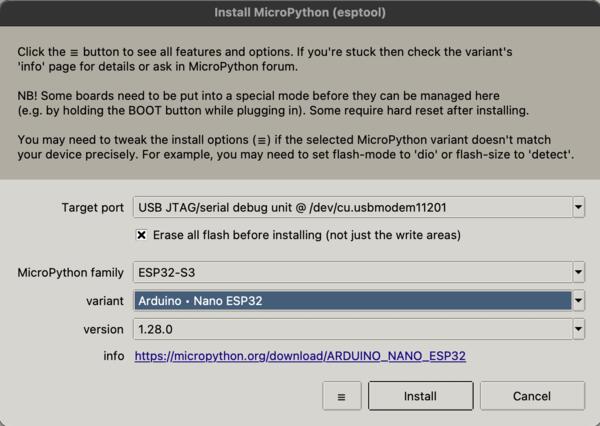Expand the Target port dropdown arrow
Image resolution: width=600 pixels, height=426 pixels.
578,208
